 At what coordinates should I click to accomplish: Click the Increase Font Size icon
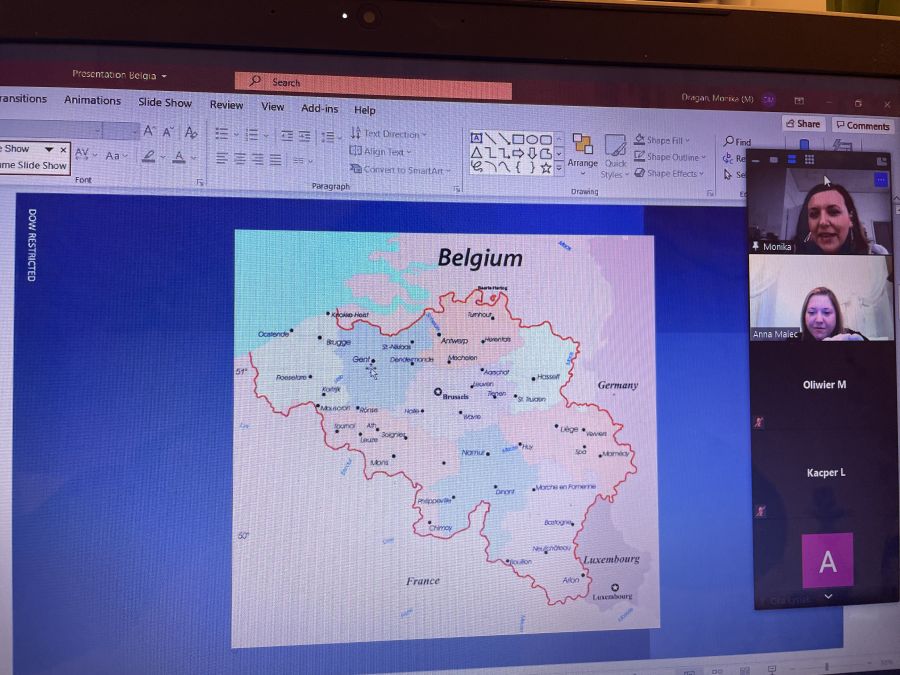point(149,131)
